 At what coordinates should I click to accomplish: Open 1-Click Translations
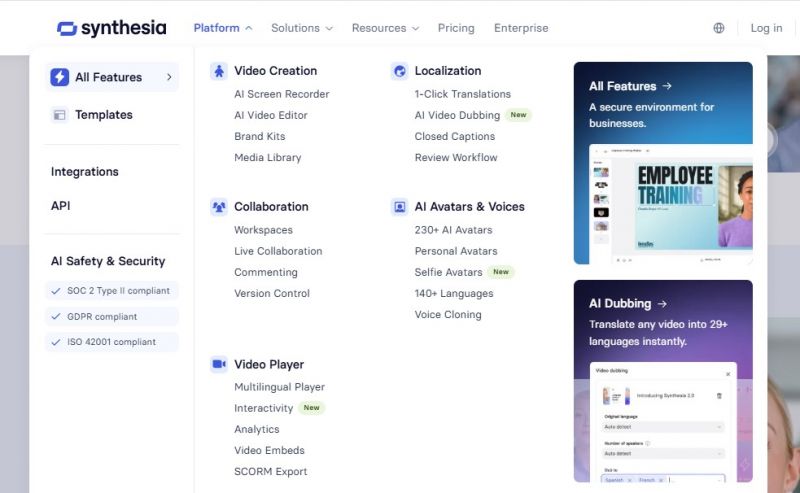(462, 94)
